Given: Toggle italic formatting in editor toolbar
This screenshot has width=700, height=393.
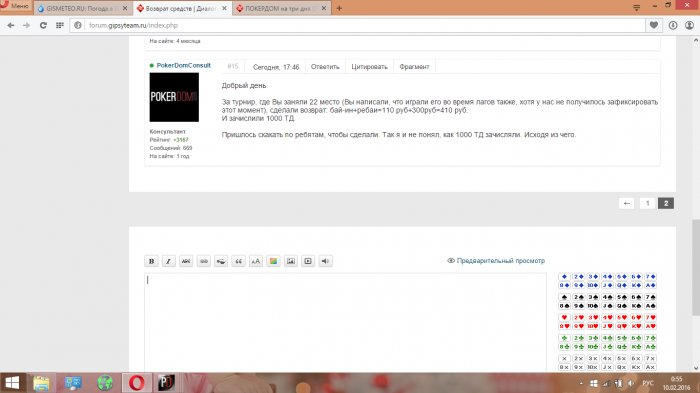Looking at the screenshot, I should coord(168,261).
